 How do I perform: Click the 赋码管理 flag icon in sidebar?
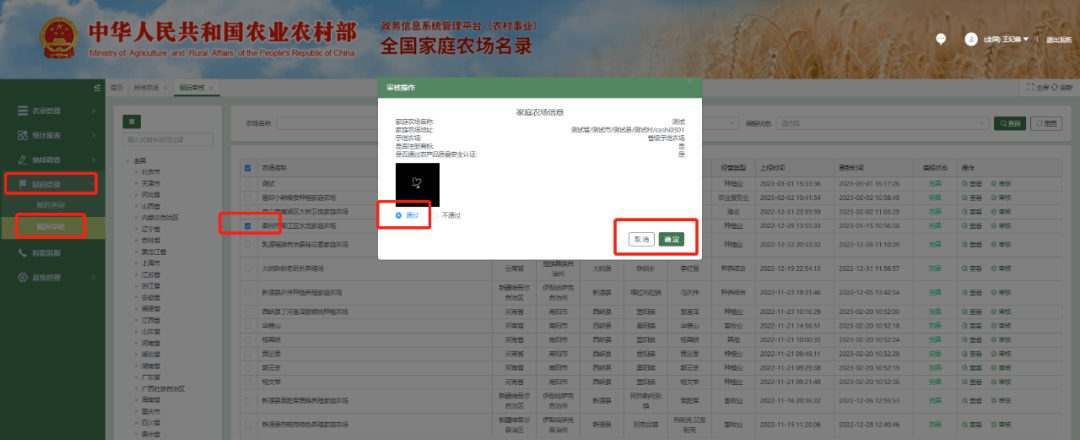23,184
